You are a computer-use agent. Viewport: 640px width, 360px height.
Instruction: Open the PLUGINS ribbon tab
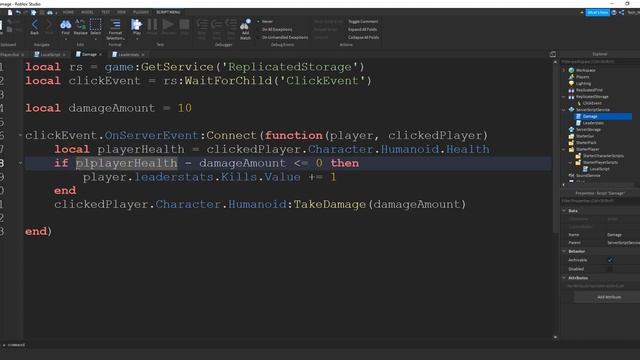pos(141,12)
